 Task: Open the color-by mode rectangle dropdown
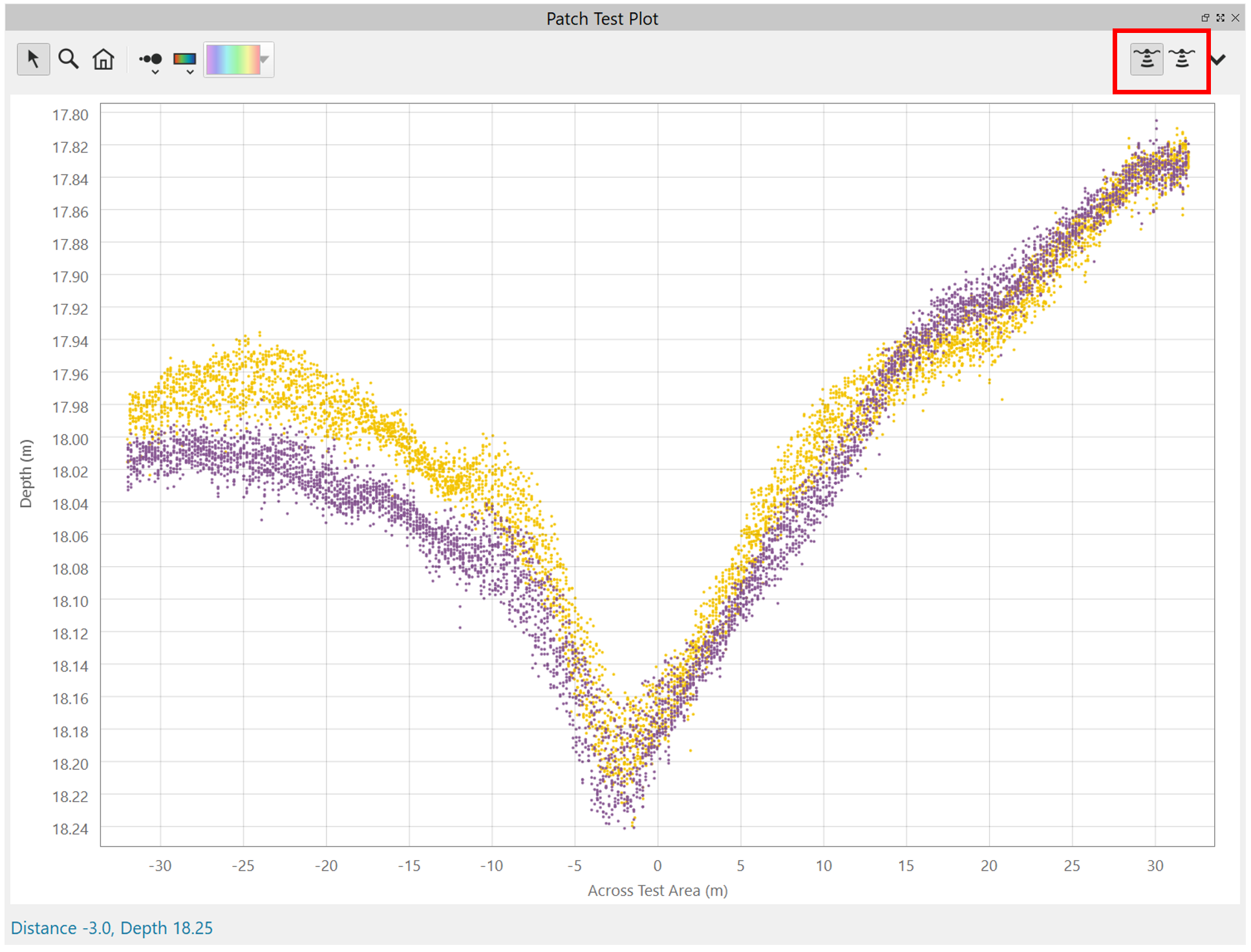(186, 61)
